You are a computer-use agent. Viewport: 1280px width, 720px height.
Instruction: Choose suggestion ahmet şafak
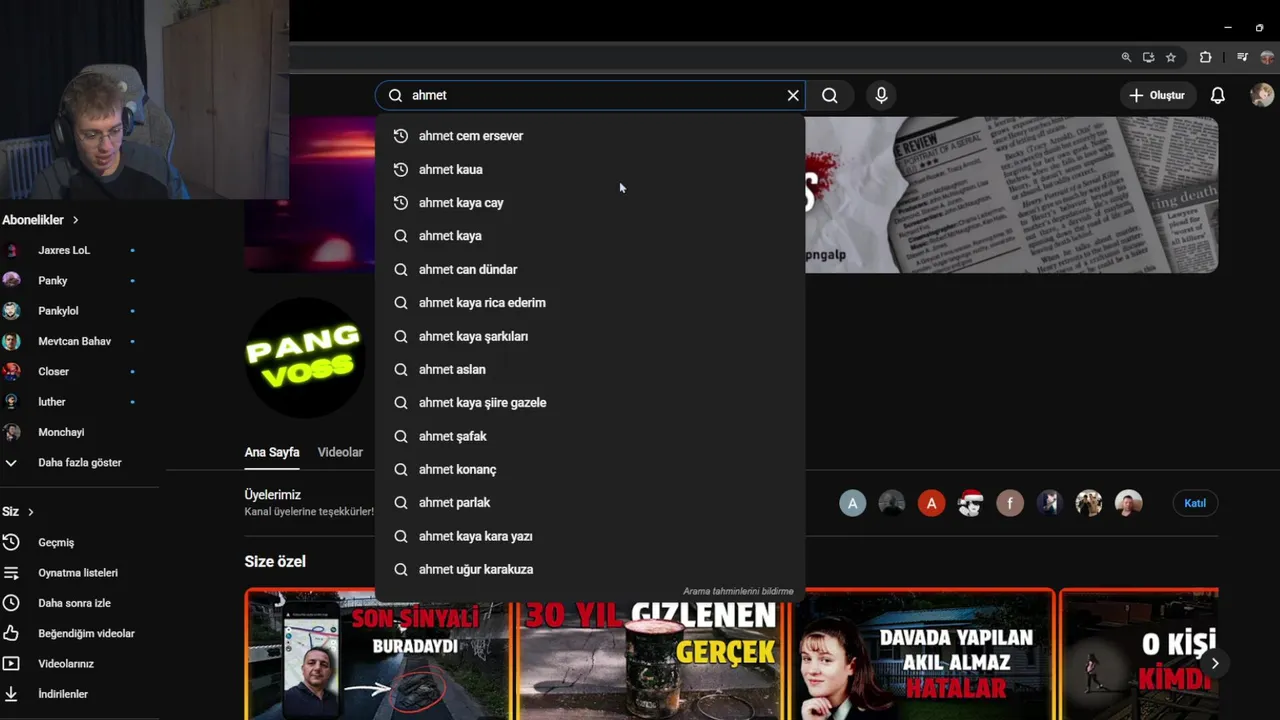point(590,436)
